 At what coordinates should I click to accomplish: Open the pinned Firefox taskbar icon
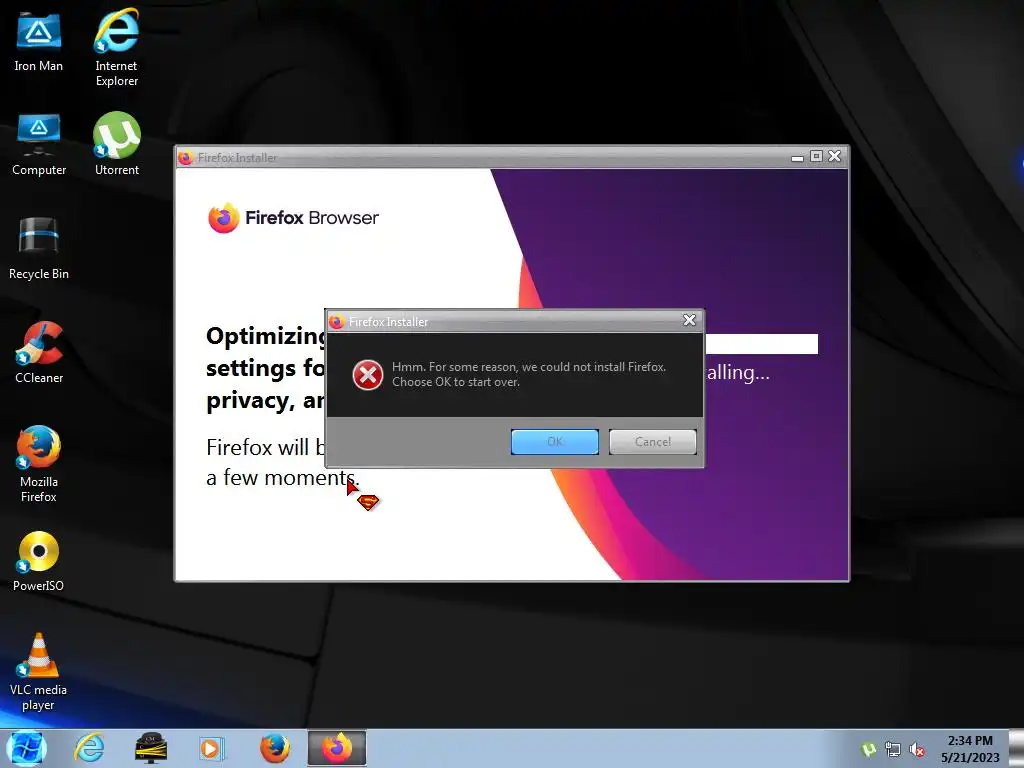pos(275,748)
